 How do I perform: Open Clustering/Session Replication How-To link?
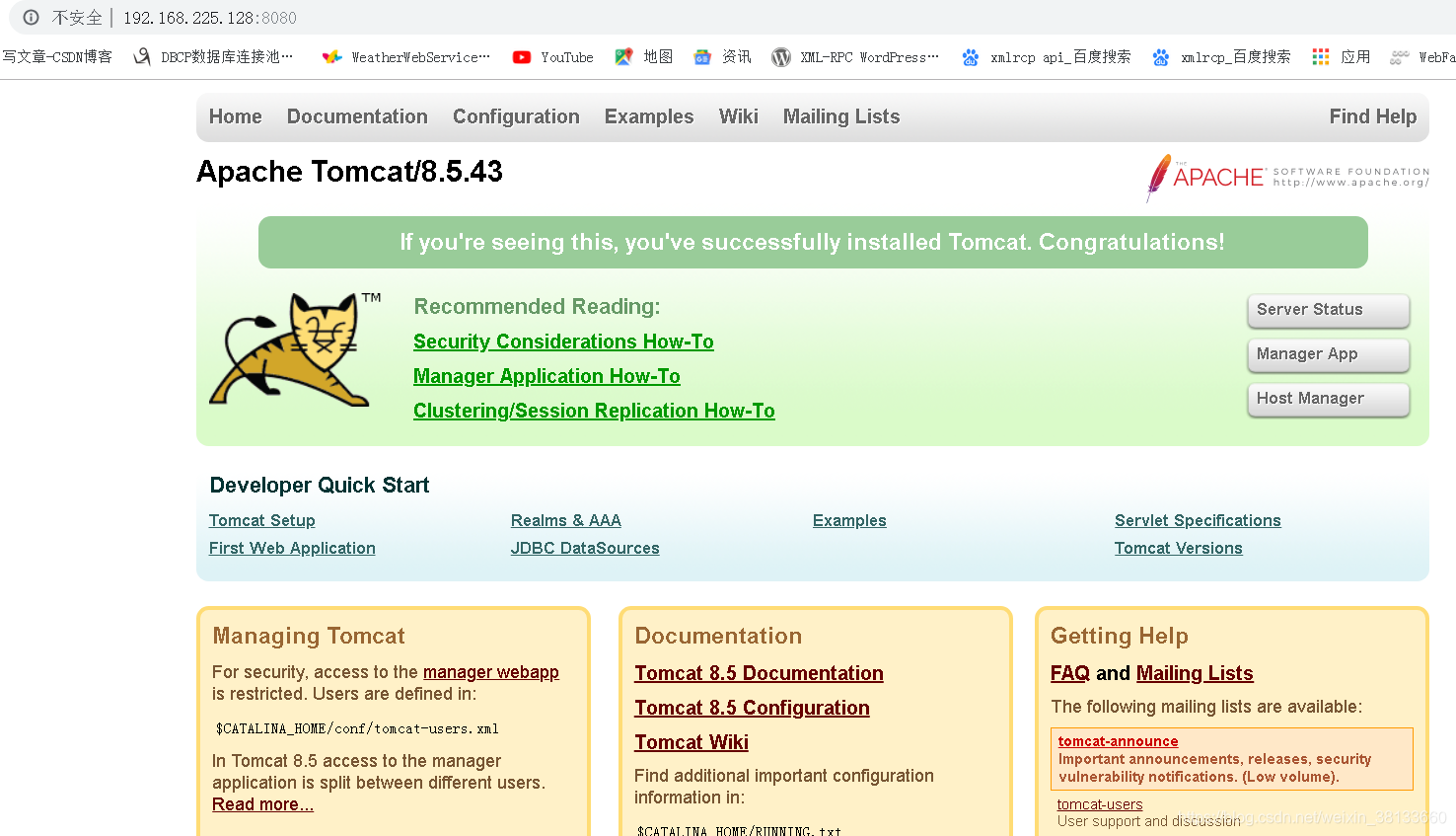pos(594,411)
